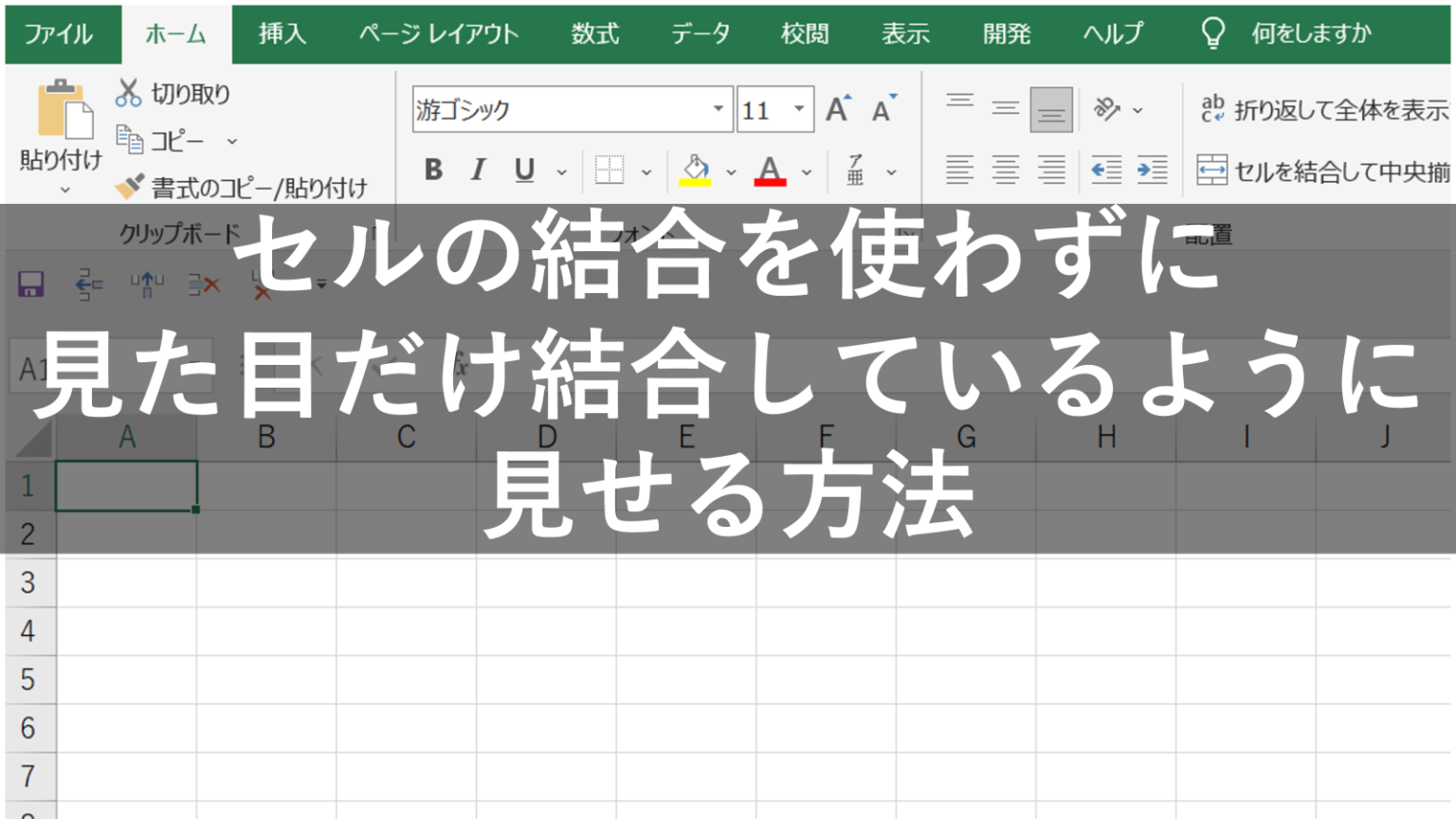Toggle Bold formatting

pyautogui.click(x=433, y=170)
